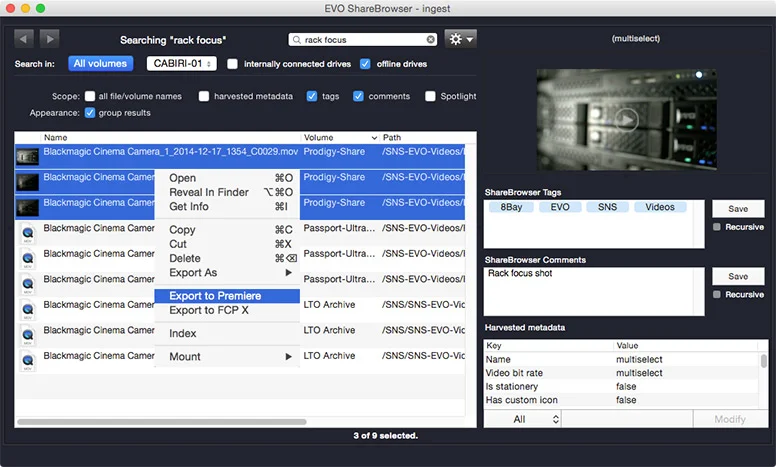
Task: Click QuickTime icon of second LTO Archive file
Action: click(28, 335)
